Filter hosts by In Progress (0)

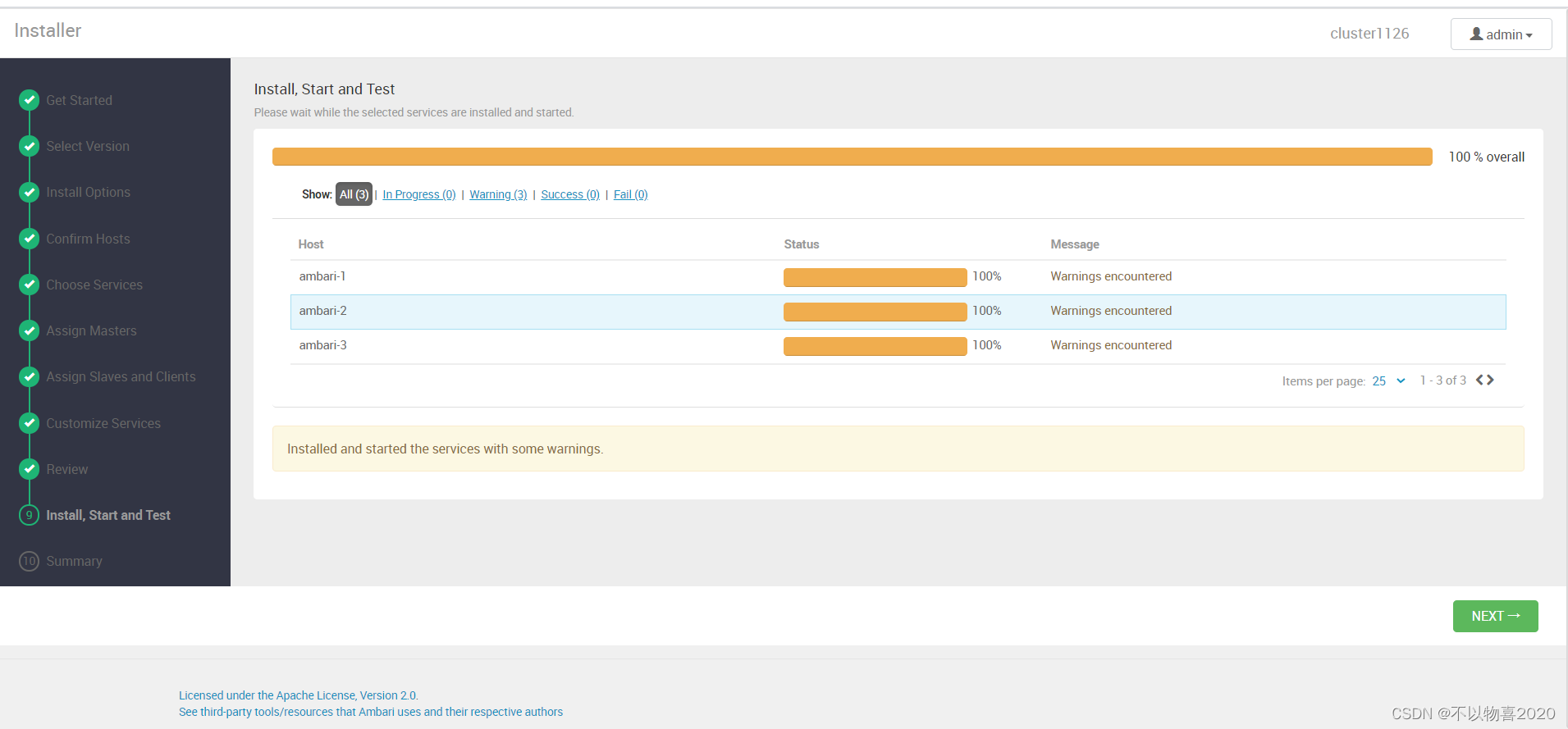pyautogui.click(x=418, y=194)
